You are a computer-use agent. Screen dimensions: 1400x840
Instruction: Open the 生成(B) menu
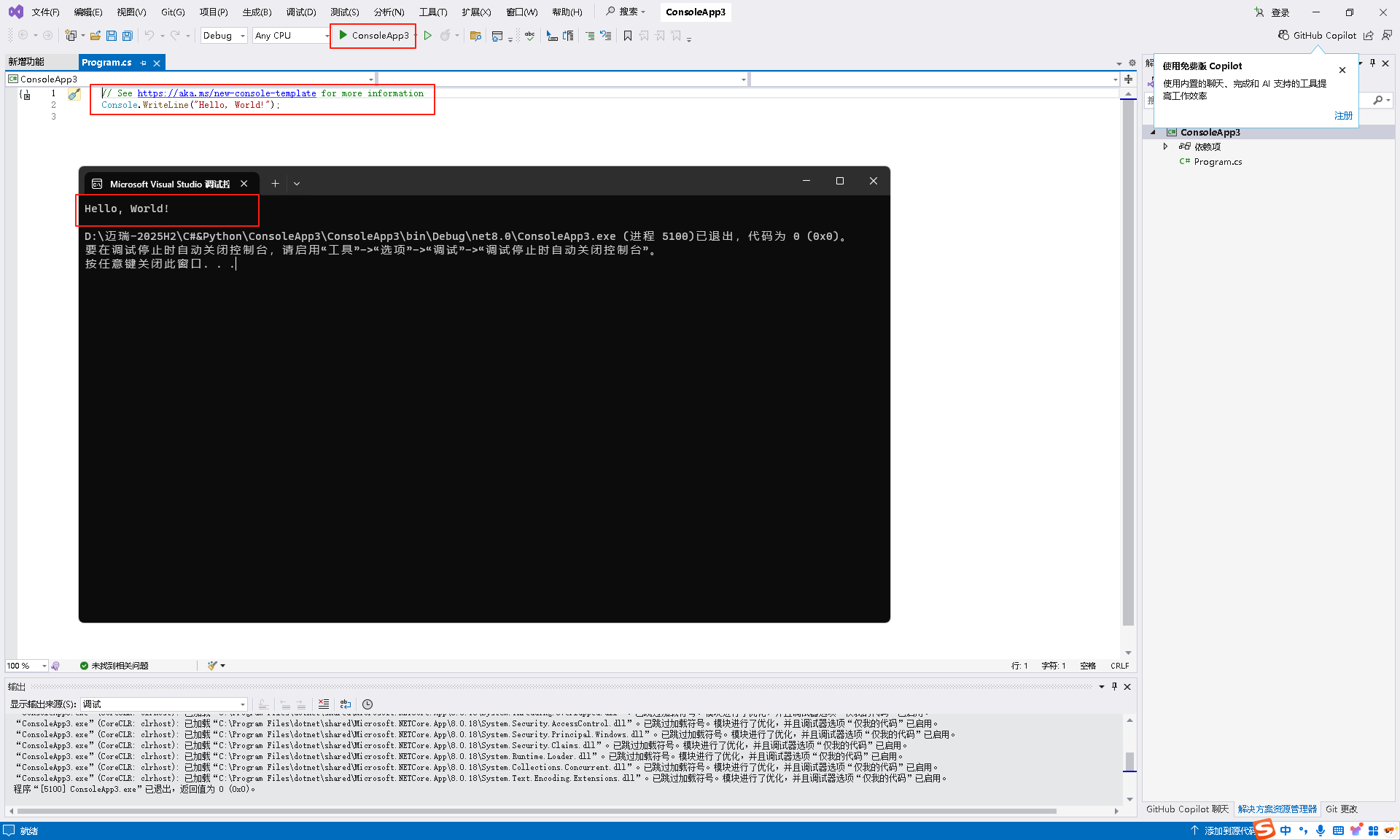[257, 12]
